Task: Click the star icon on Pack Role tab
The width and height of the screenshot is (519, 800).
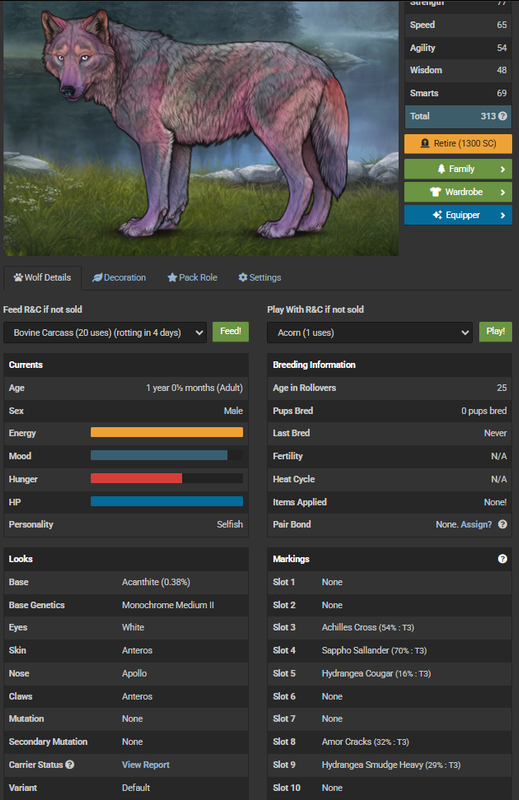Action: coord(172,278)
